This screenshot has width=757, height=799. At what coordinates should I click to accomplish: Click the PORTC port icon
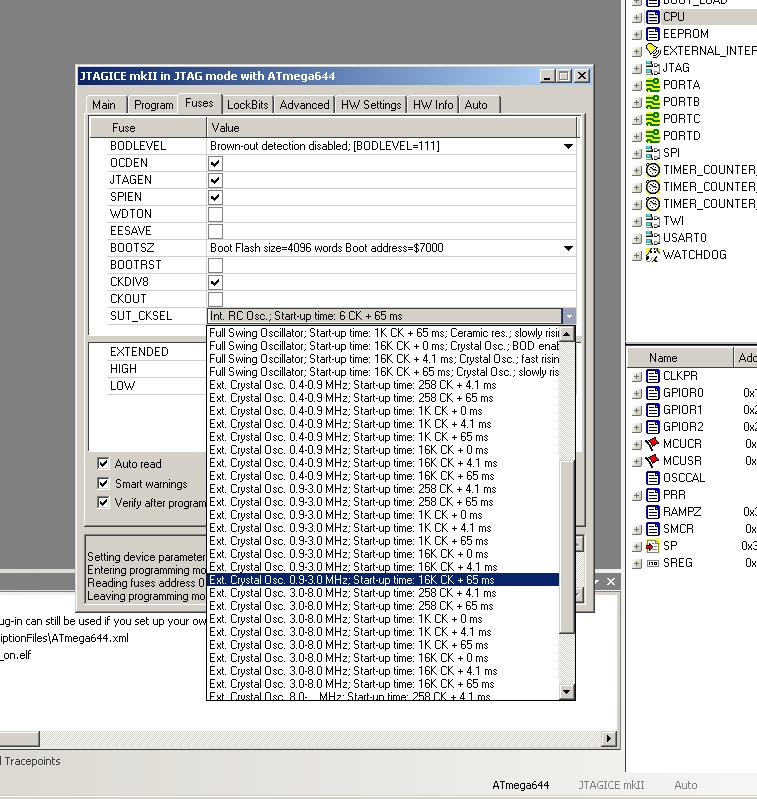(653, 119)
